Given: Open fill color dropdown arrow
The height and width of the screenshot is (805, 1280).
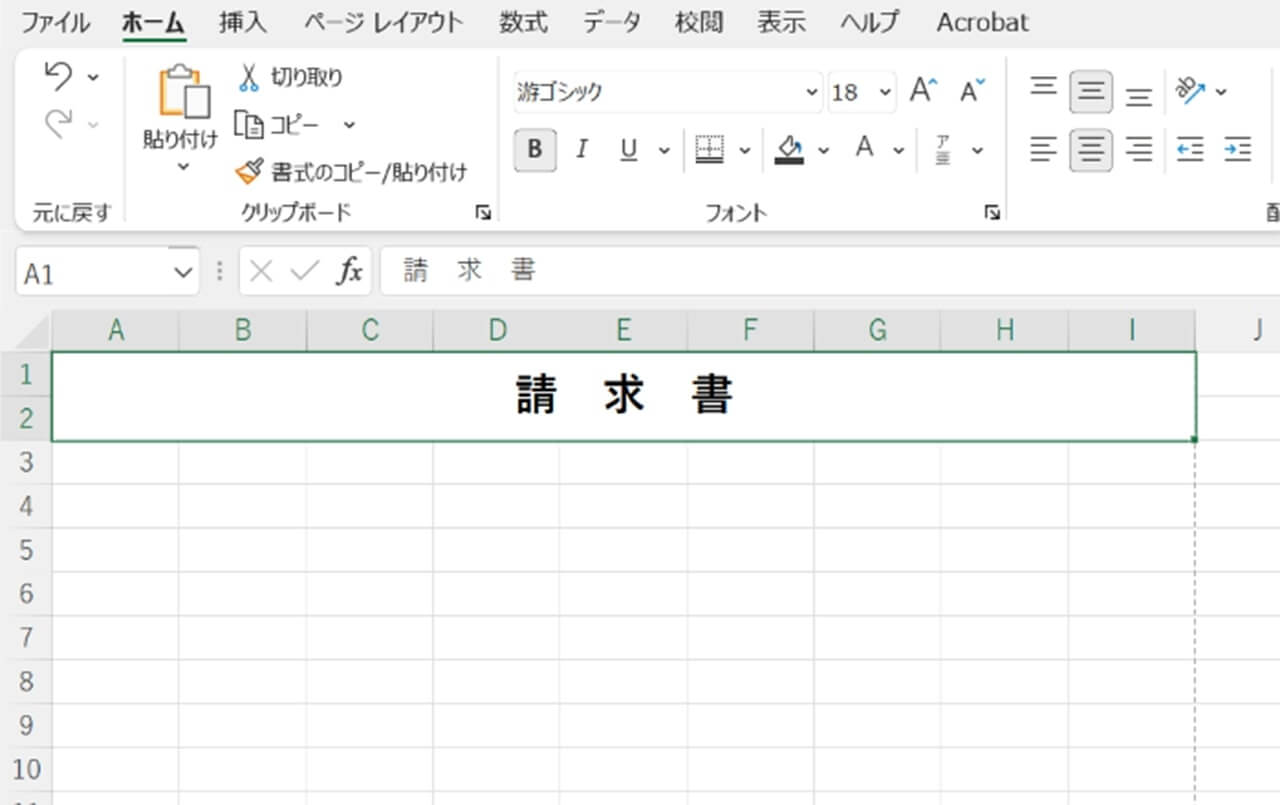Looking at the screenshot, I should [823, 151].
